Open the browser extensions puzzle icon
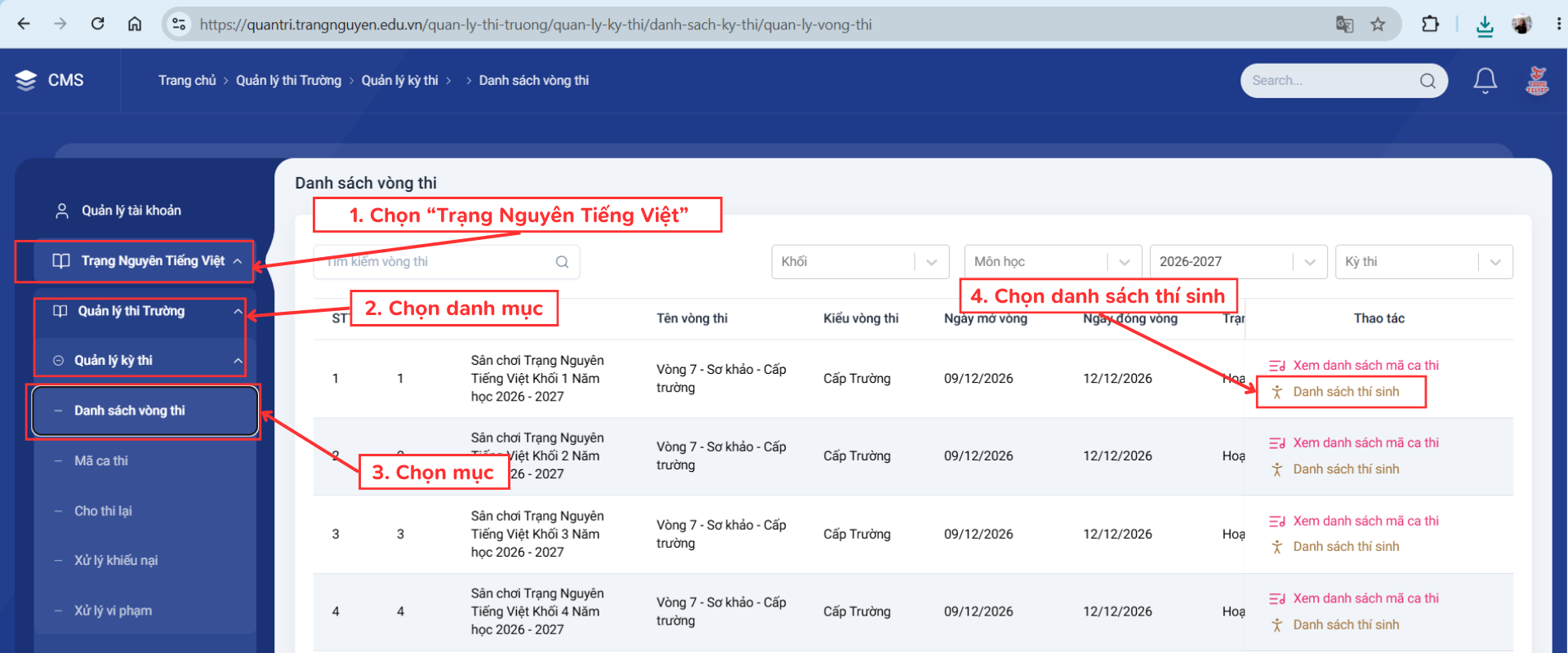1568x653 pixels. [x=1430, y=24]
